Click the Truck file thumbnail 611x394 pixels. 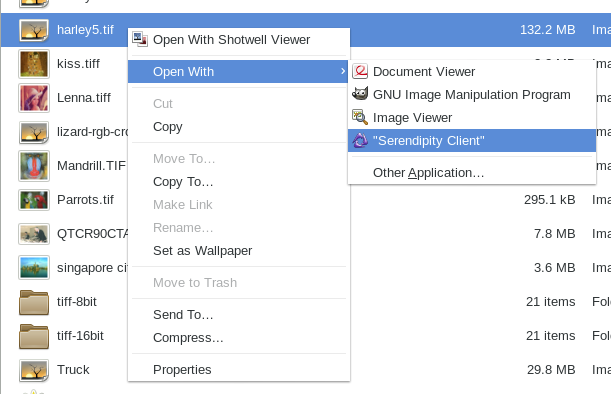(34, 370)
